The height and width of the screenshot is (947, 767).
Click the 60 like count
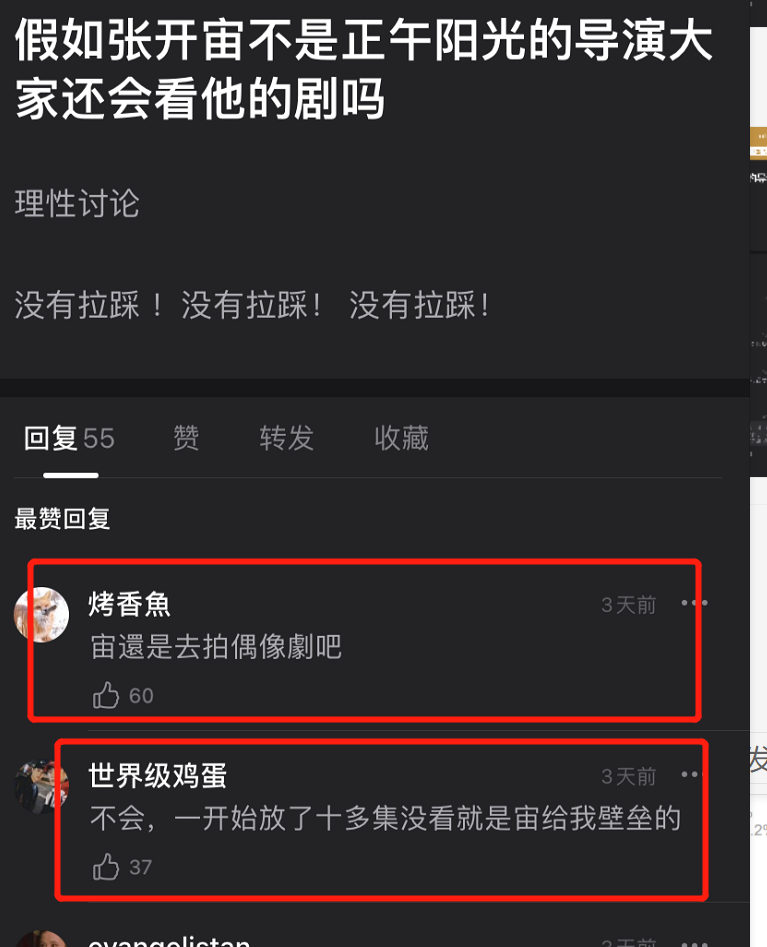[x=141, y=696]
